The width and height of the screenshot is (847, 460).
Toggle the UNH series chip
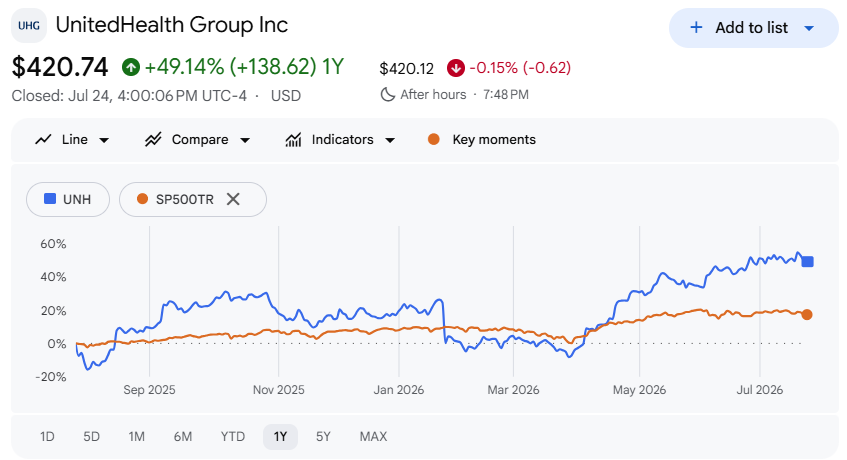pos(68,199)
